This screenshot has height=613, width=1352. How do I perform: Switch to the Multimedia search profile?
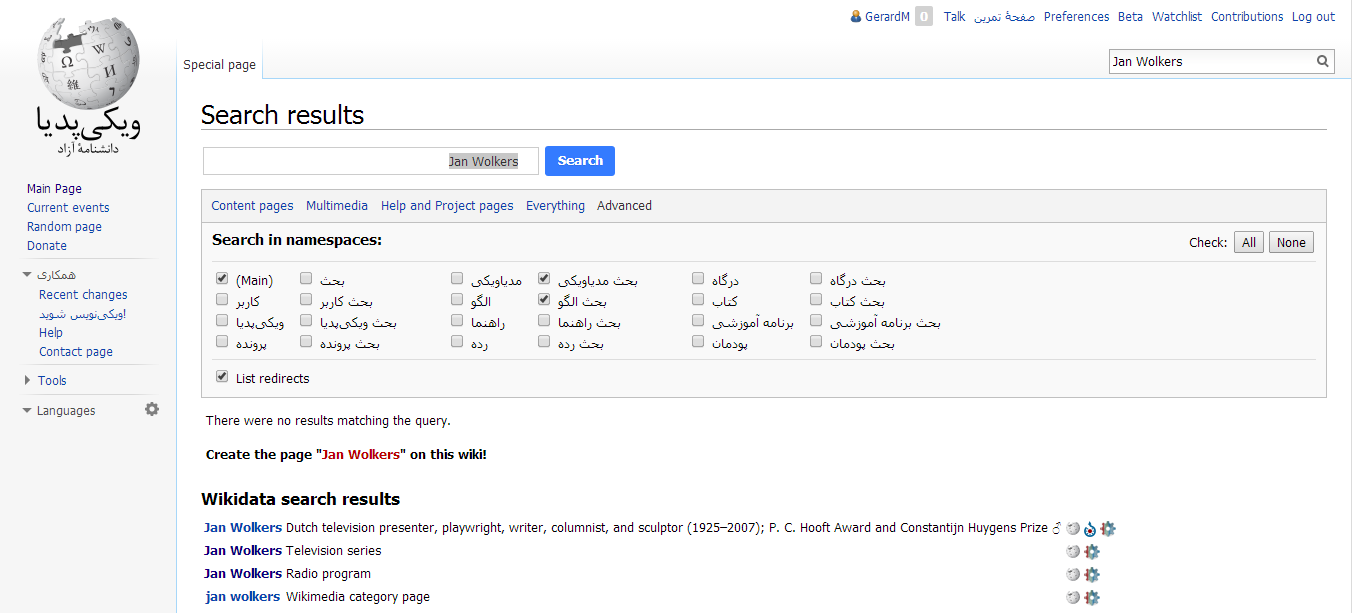tap(337, 206)
